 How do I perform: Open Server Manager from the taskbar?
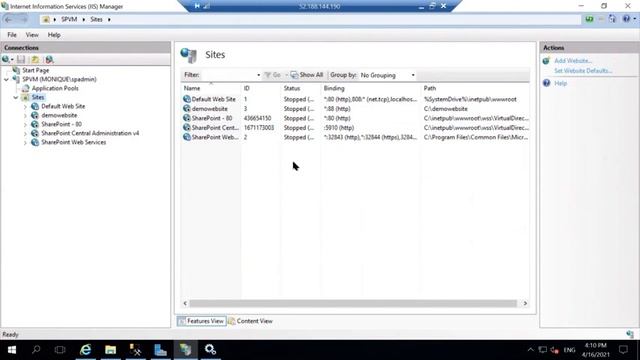point(160,350)
